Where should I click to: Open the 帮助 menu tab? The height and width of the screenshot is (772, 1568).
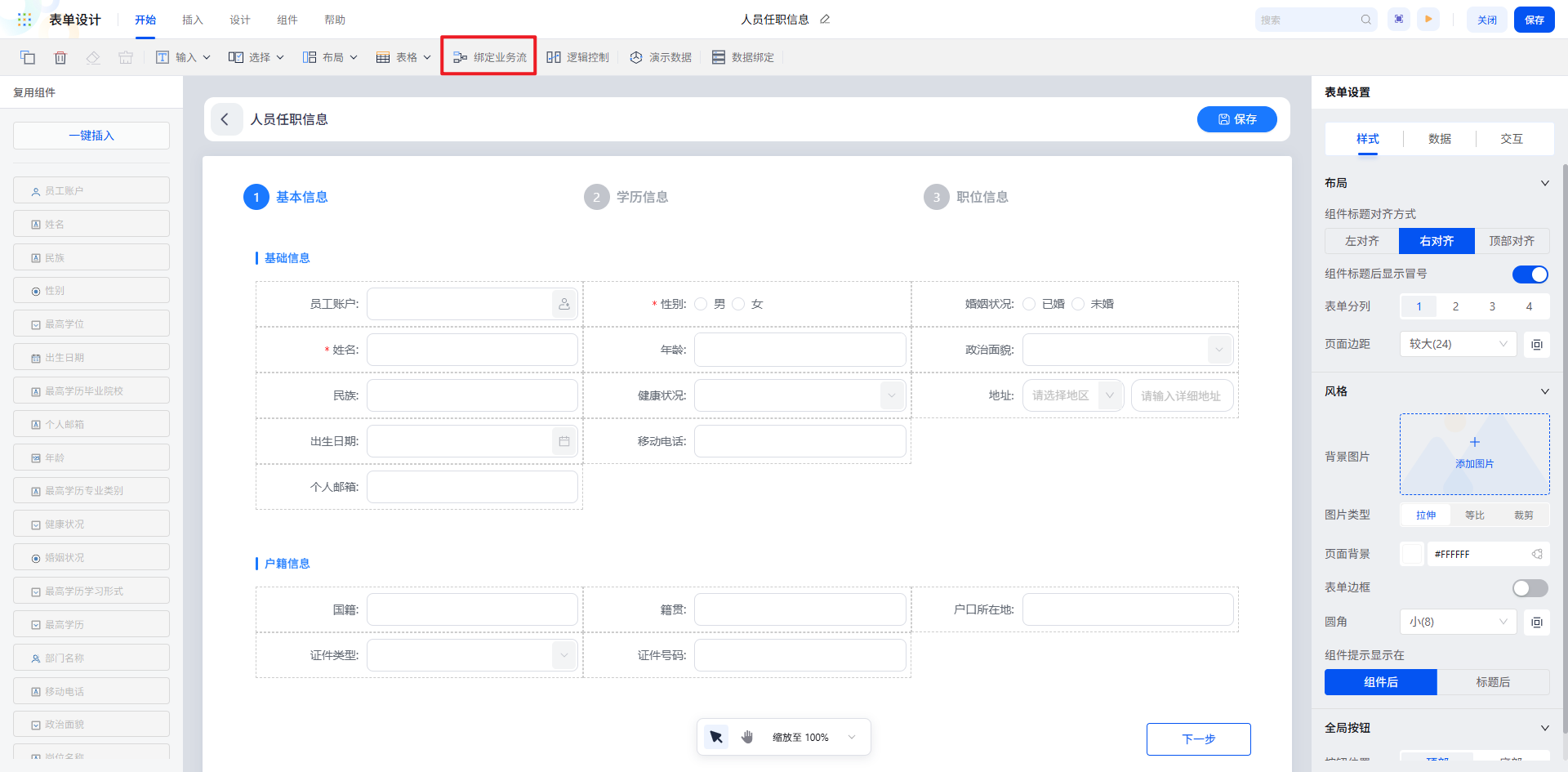point(335,20)
